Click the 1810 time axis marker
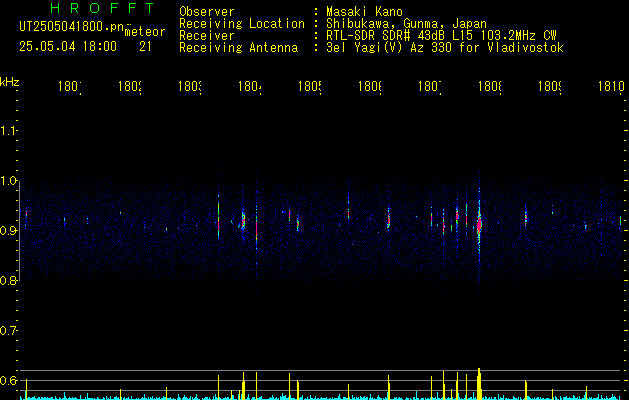Screen dimensions: 629x400 (x=611, y=86)
